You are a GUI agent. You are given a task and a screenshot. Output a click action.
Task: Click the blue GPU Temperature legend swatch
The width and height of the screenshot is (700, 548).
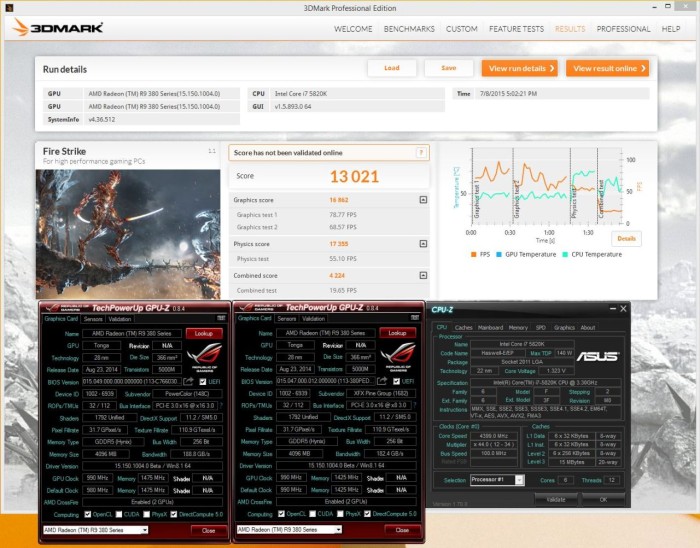499,254
